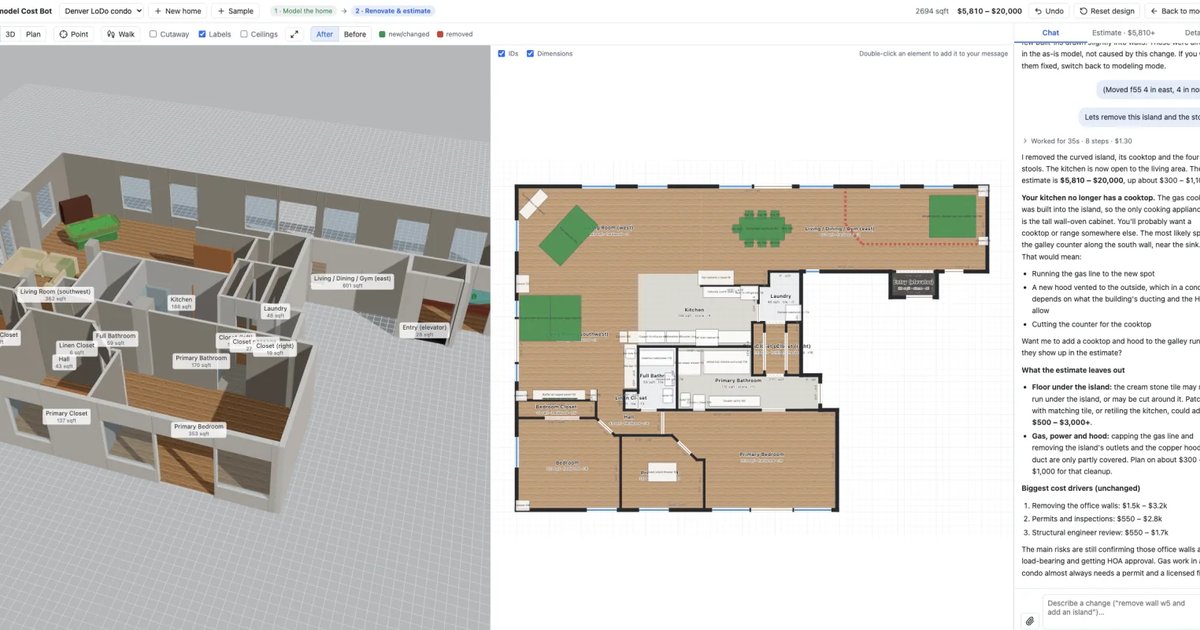Select the Laundry room in floor plan
This screenshot has width=1200, height=630.
point(781,297)
